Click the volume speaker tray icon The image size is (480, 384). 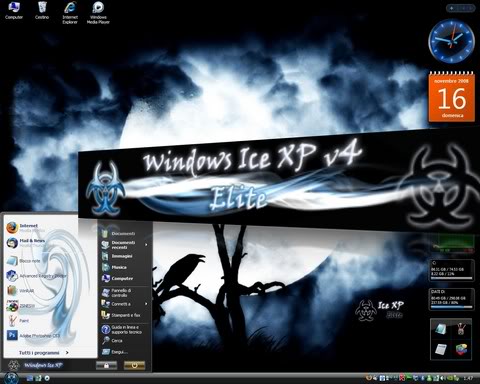[x=442, y=378]
